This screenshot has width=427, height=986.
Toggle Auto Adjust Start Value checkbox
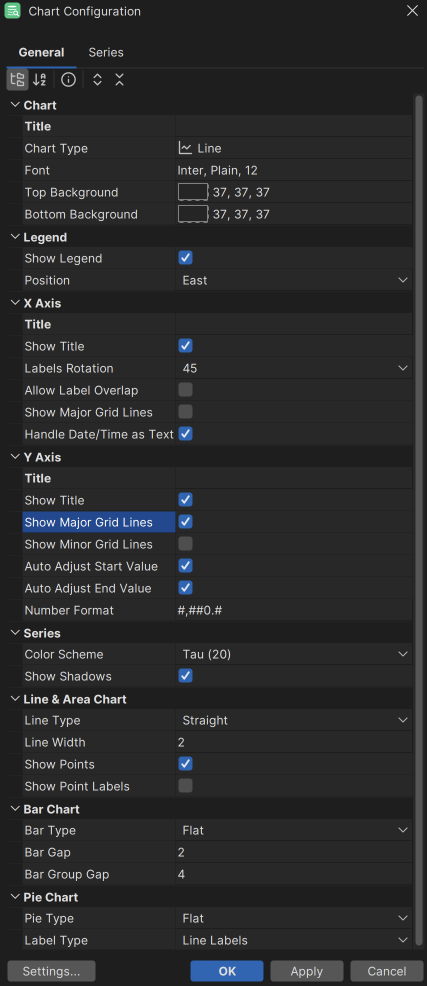coord(186,566)
